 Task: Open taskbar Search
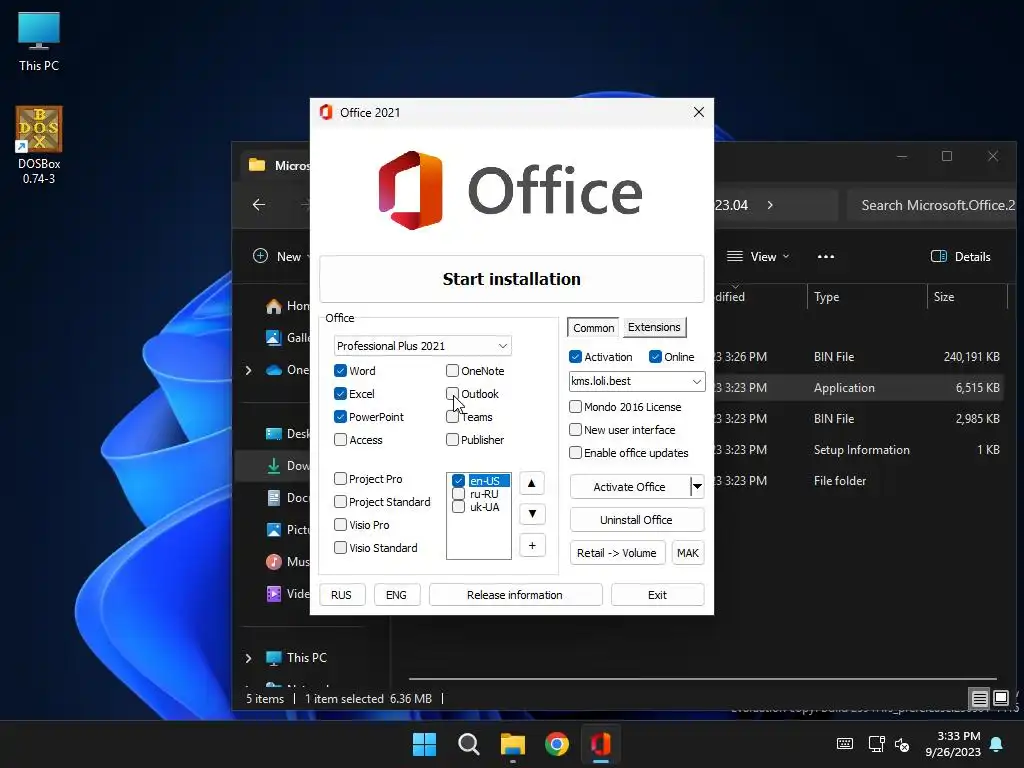[468, 744]
